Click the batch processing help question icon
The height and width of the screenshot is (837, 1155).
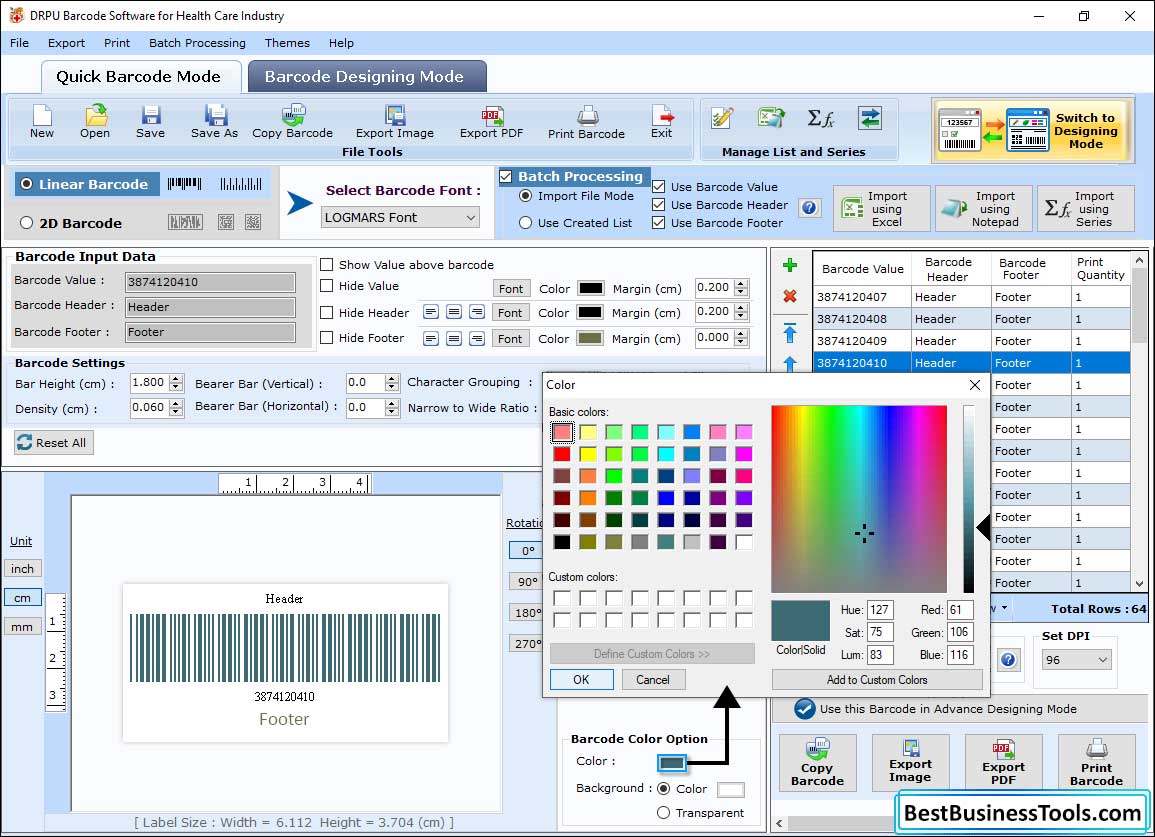click(809, 208)
